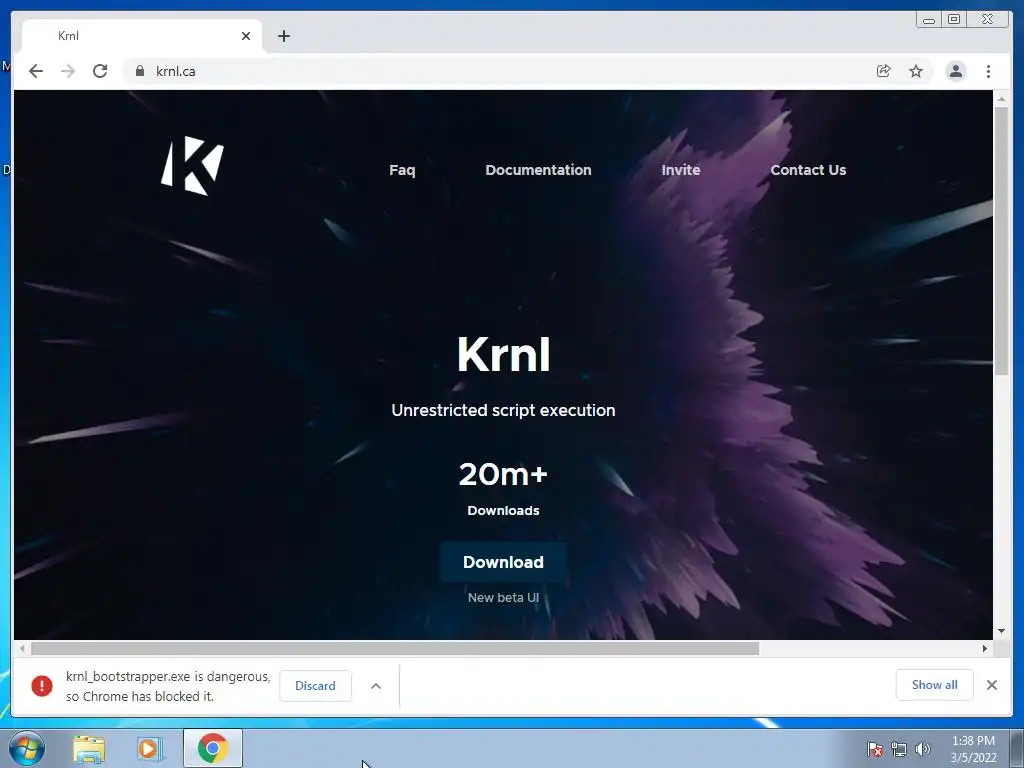
Task: Click the horizontal scrollbar thumb
Action: click(x=395, y=648)
